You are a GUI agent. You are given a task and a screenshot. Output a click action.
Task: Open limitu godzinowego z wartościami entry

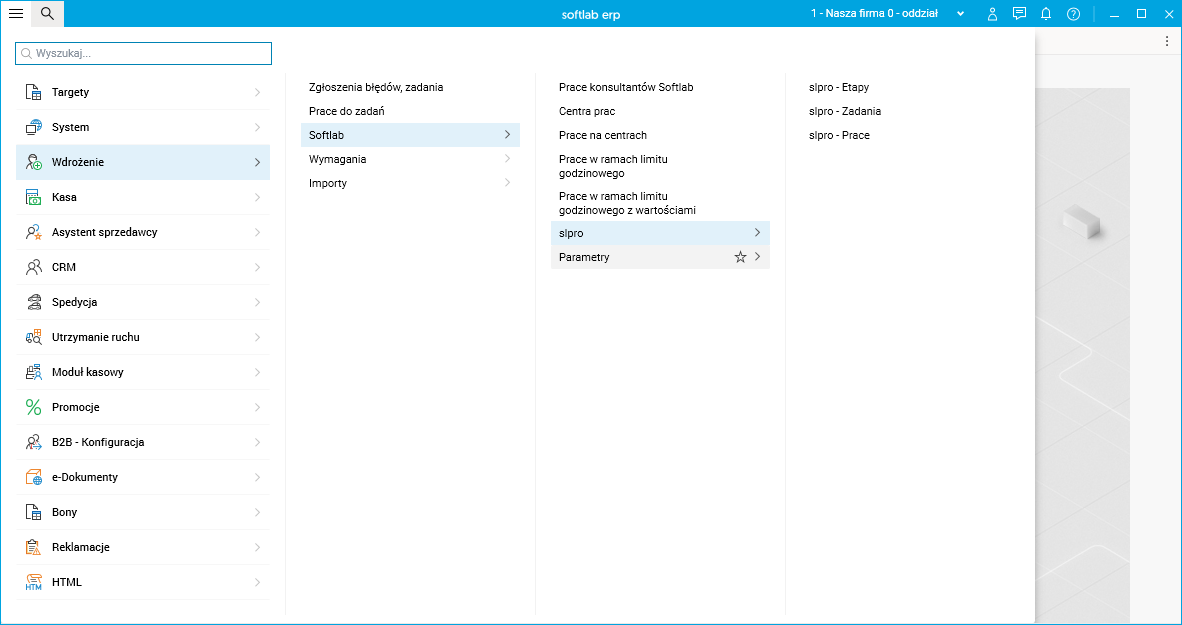627,203
